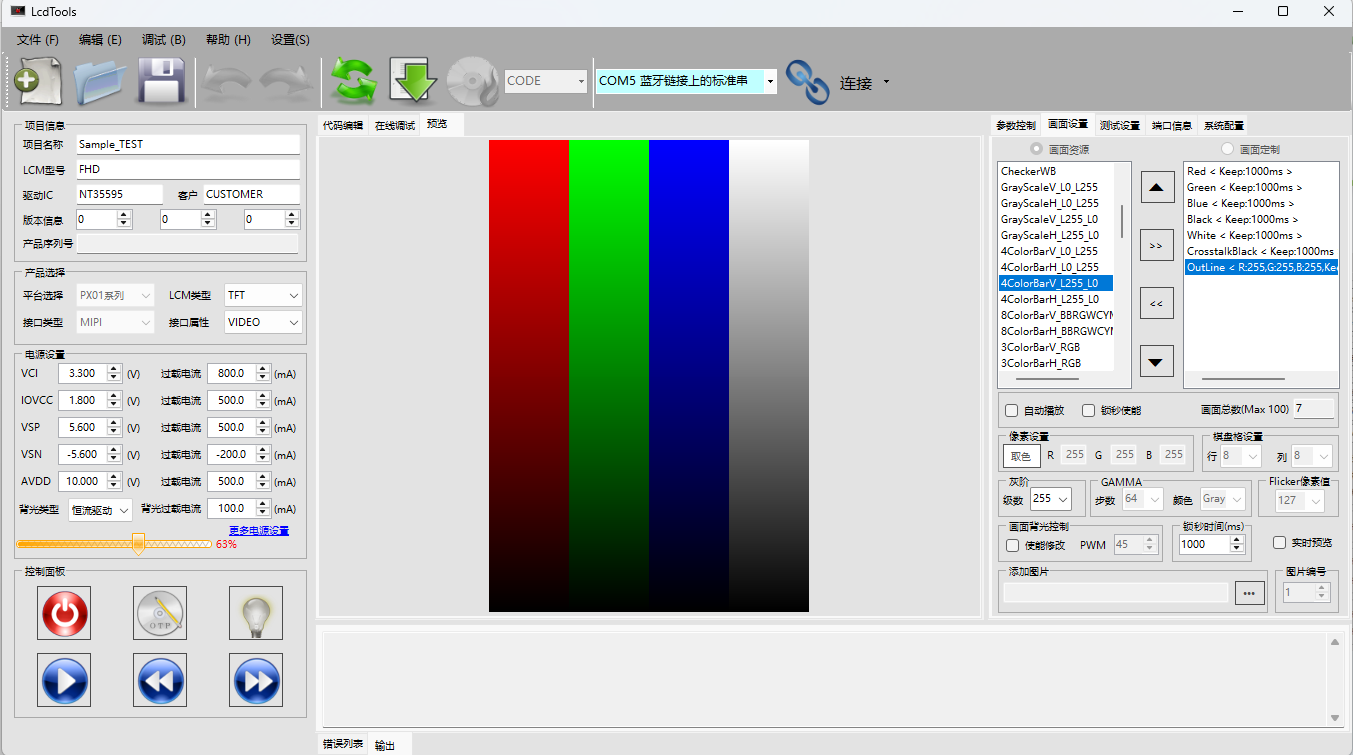Click the new project file icon

[38, 81]
